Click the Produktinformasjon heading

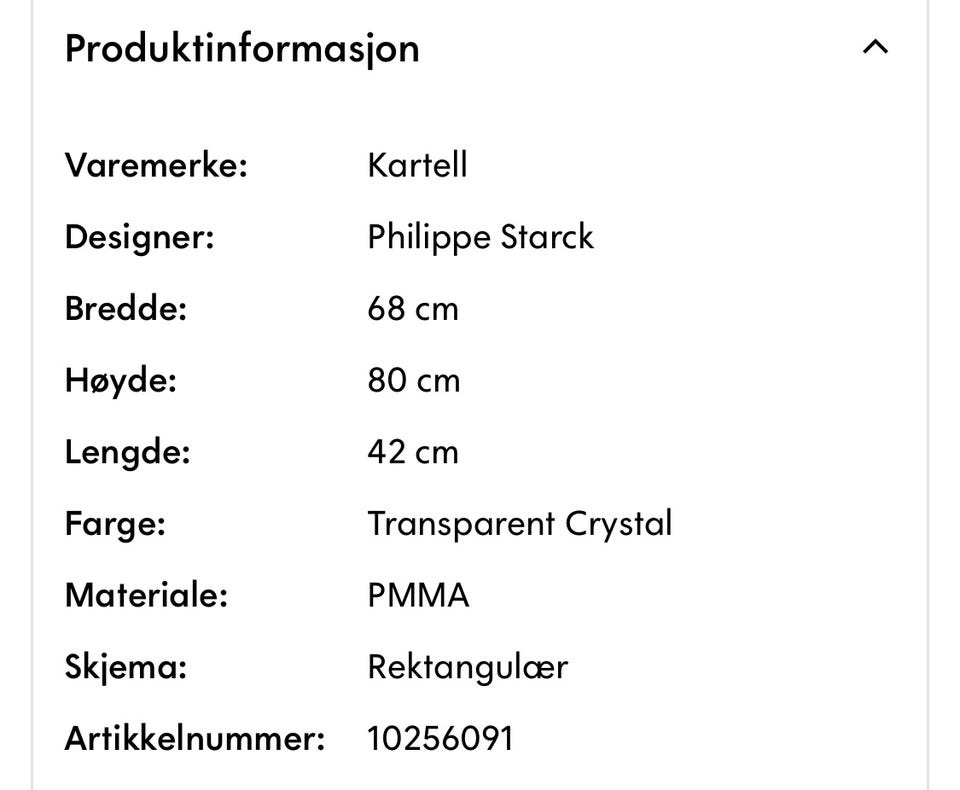point(242,49)
